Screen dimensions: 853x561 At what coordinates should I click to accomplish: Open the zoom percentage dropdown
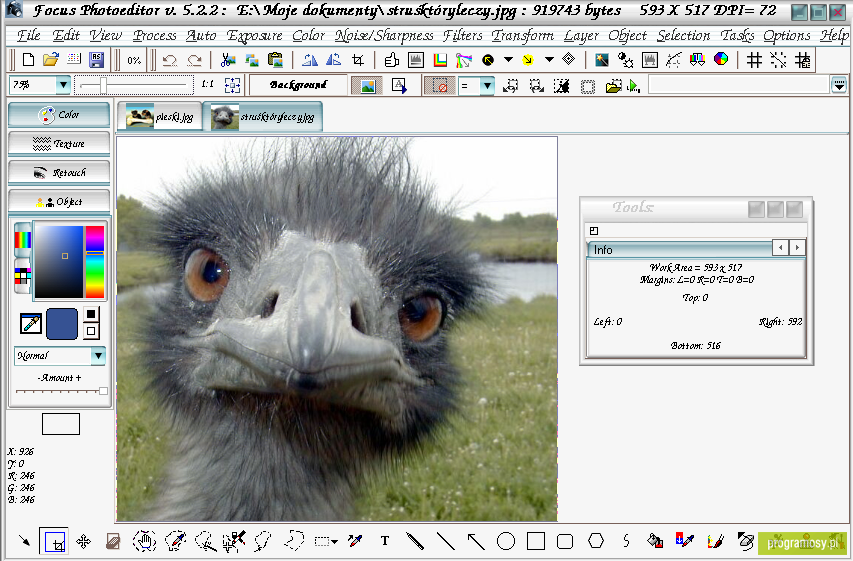pos(63,85)
